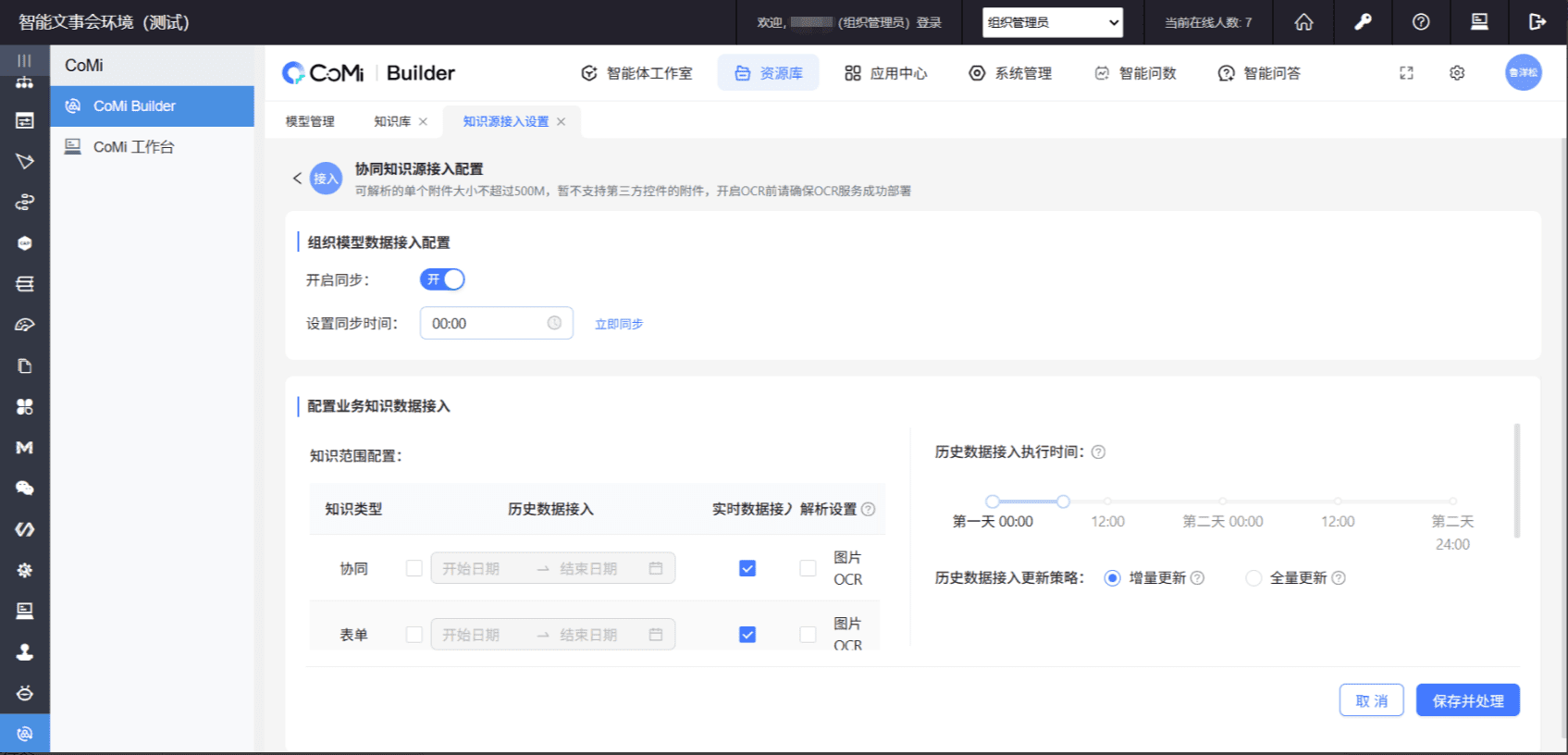The image size is (1568, 755).
Task: Enable 图片OCR for the 协同 row
Action: click(808, 568)
